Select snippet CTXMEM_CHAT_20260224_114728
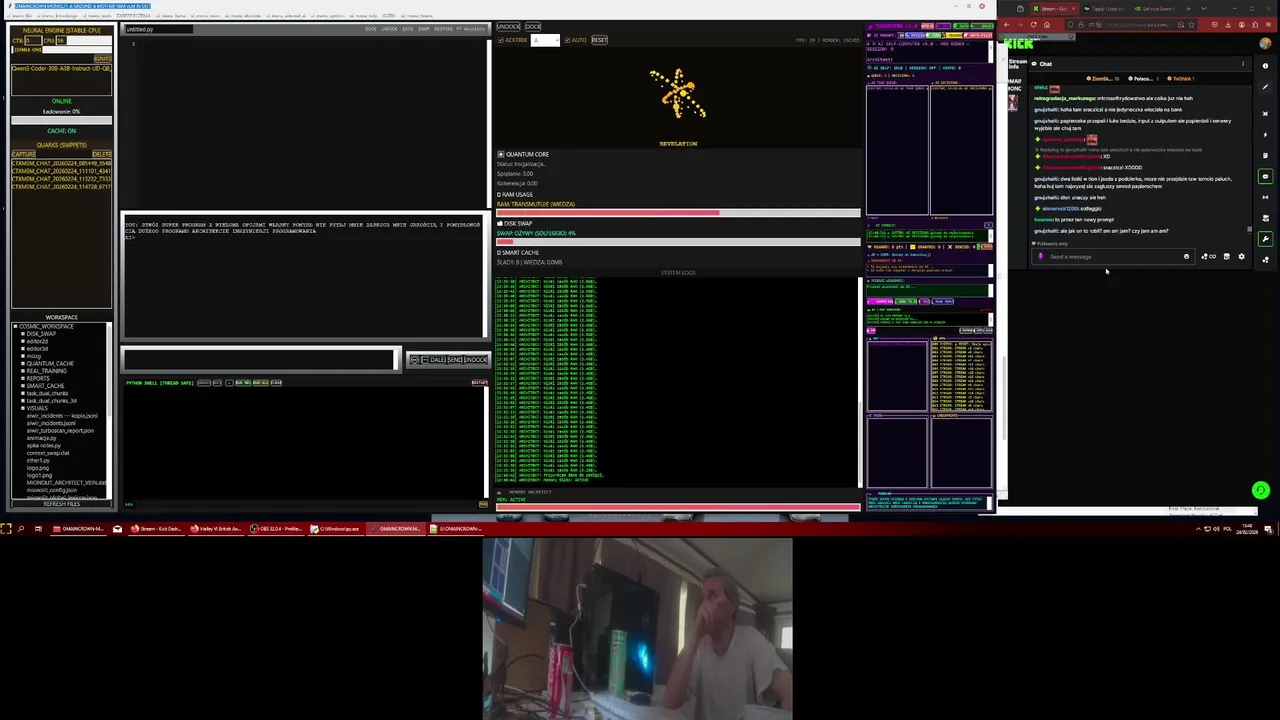 point(61,187)
